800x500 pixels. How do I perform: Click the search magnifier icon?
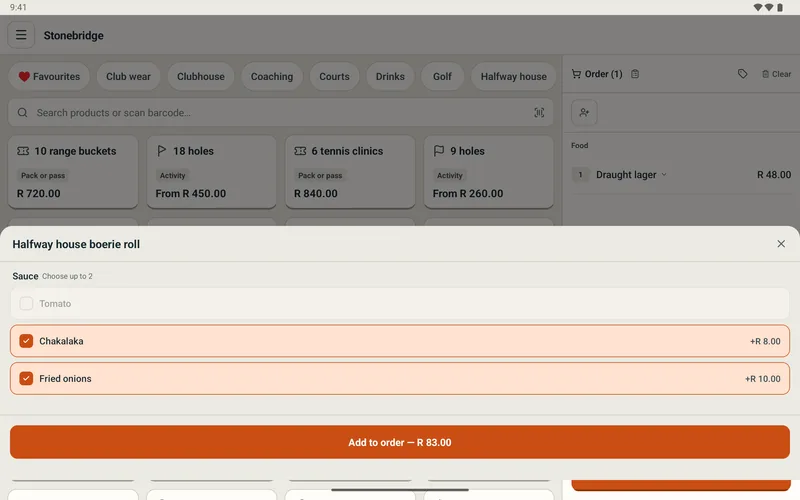(22, 113)
